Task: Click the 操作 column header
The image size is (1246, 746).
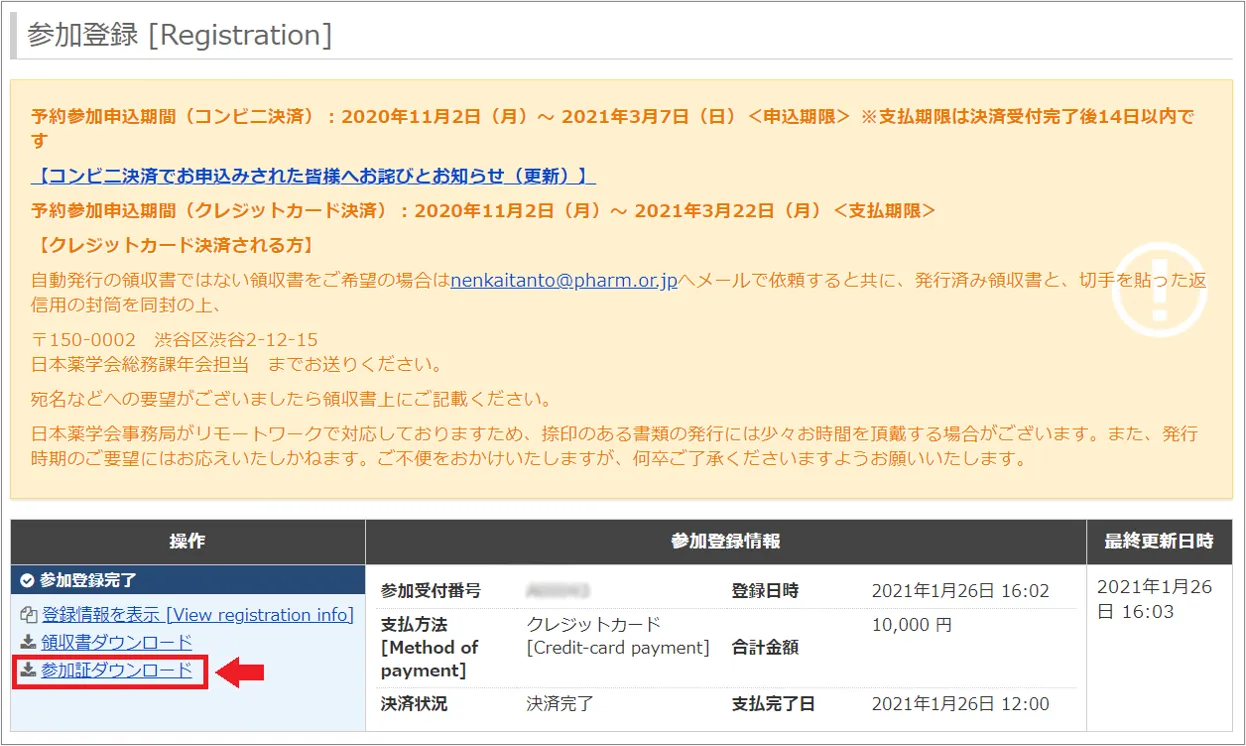Action: [187, 541]
